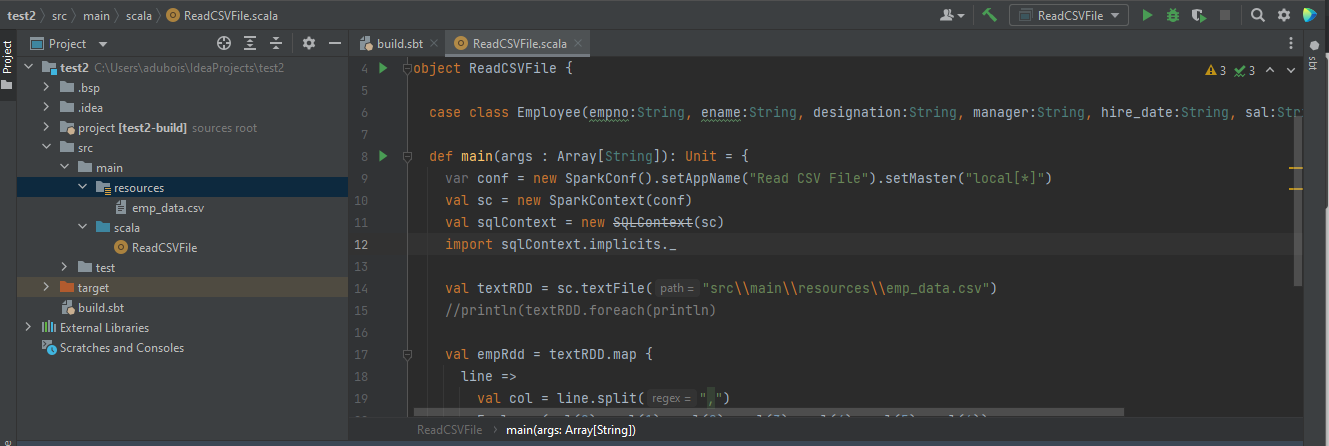Expand the test folder

pyautogui.click(x=64, y=267)
